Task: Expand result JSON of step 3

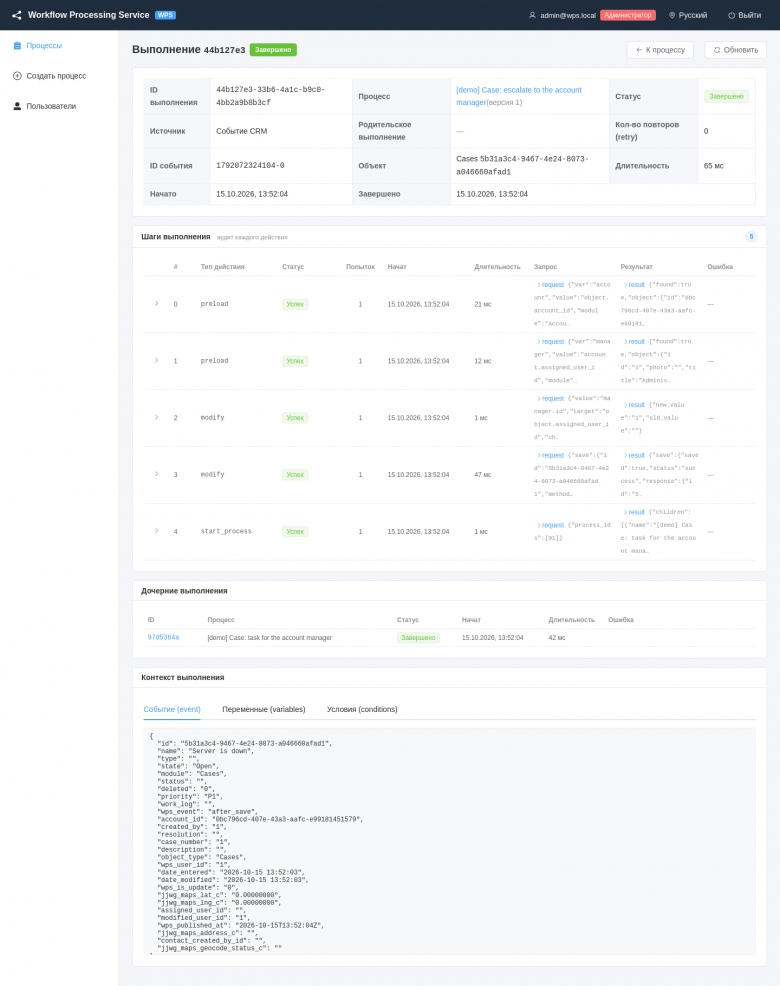Action: click(x=634, y=455)
